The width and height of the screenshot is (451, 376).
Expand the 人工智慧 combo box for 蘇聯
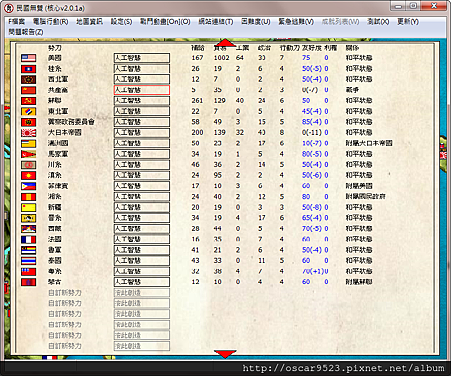tap(142, 101)
